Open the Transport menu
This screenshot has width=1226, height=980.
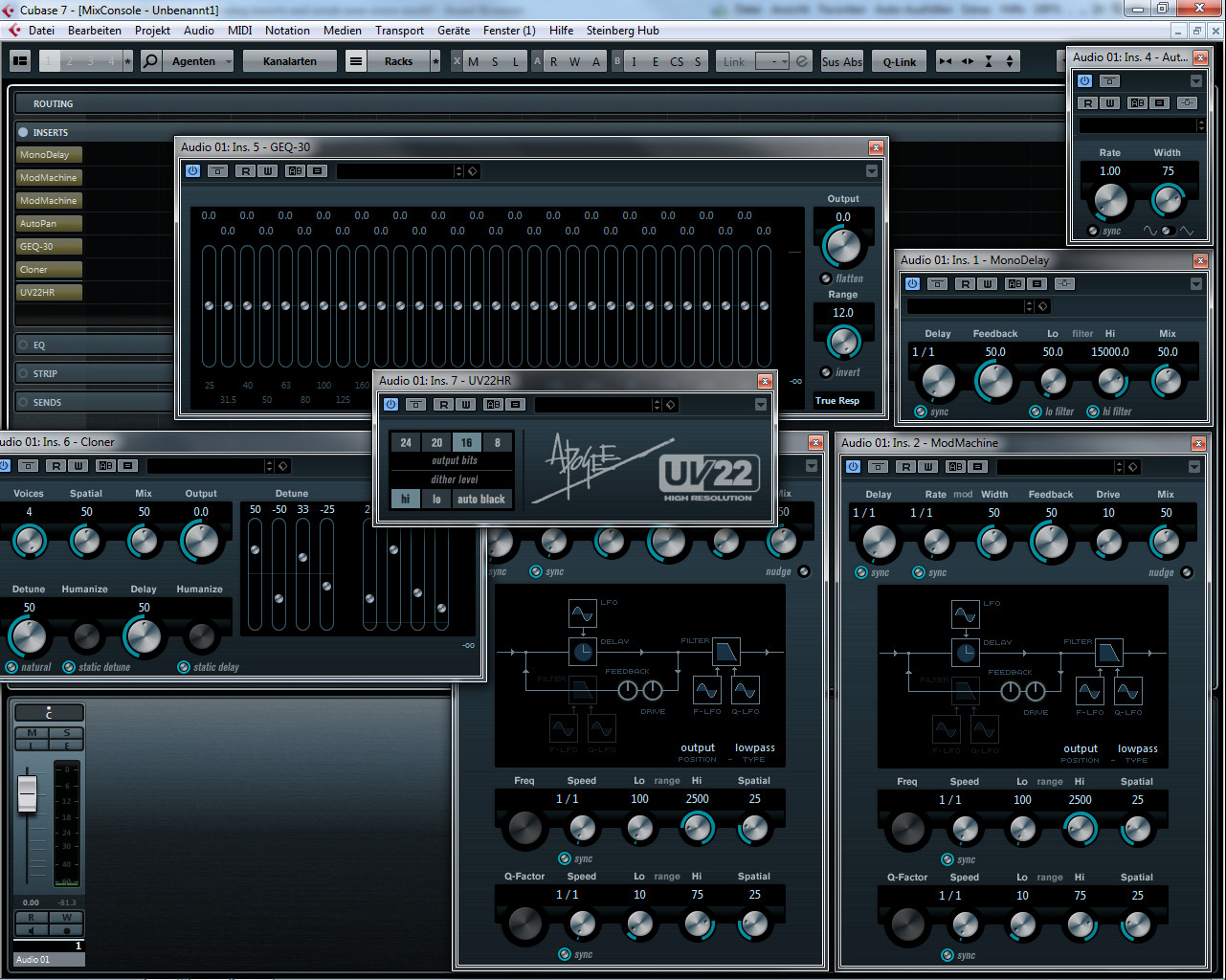(399, 31)
